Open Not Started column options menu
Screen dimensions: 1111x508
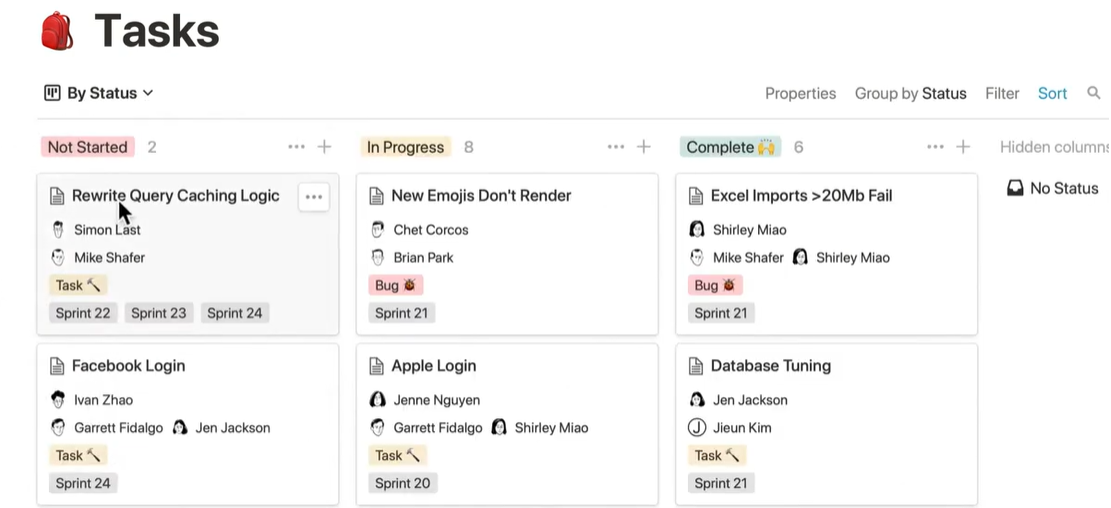click(296, 147)
